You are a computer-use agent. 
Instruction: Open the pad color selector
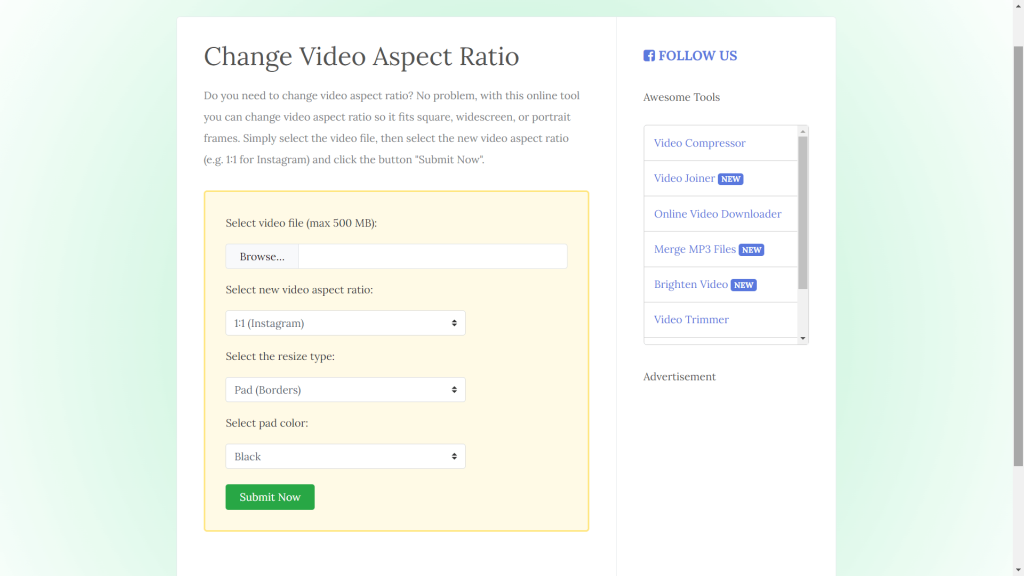[x=345, y=457]
